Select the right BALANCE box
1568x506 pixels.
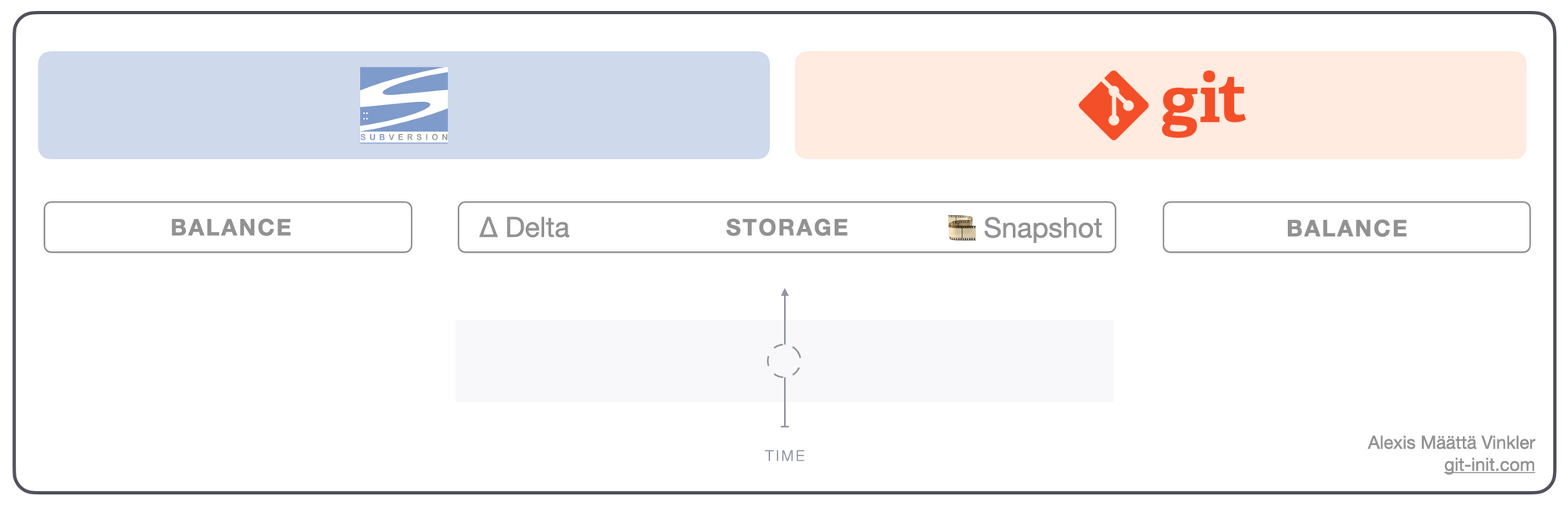1346,228
